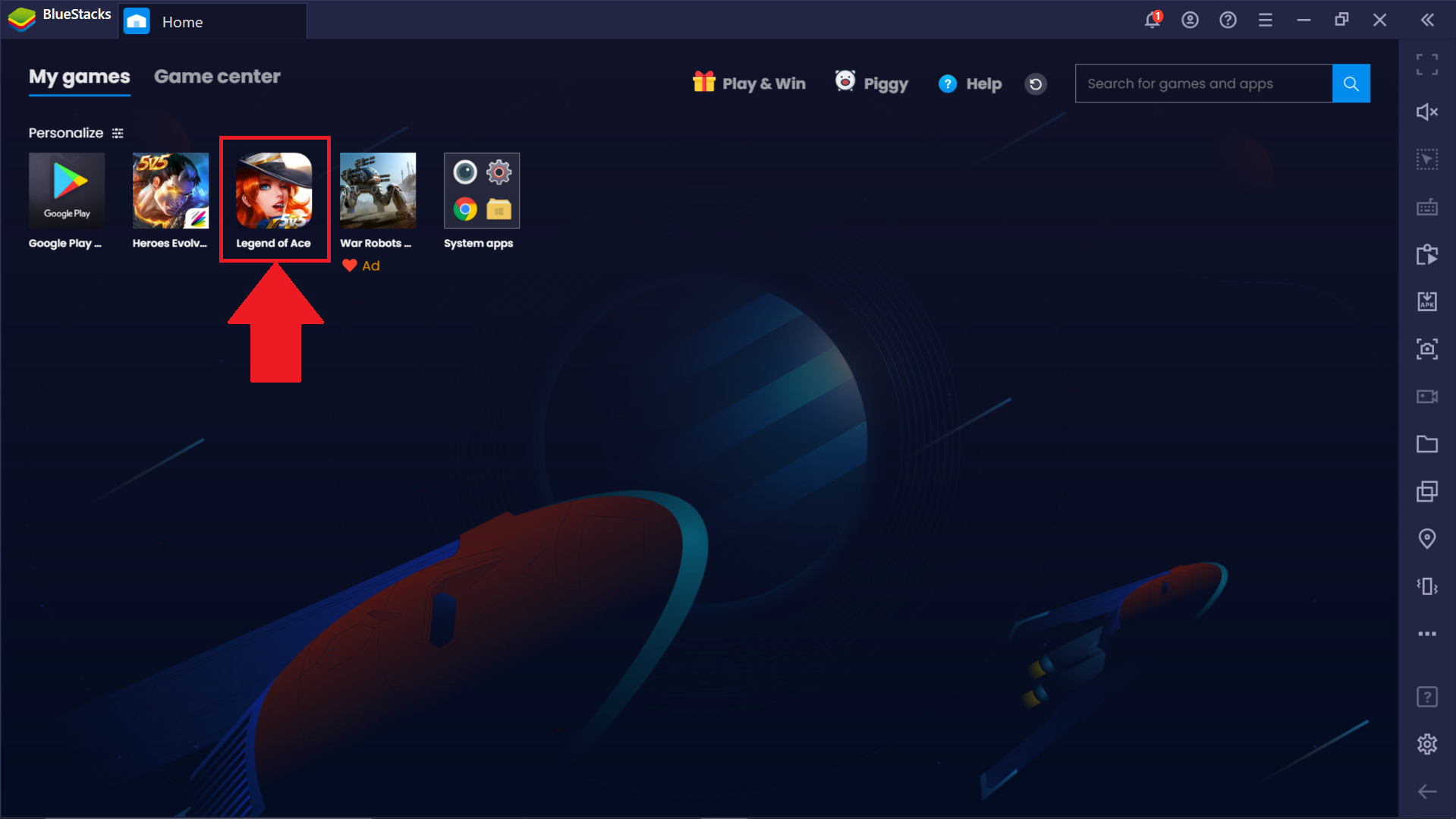Open the Google Play Store app
This screenshot has height=819, width=1456.
67,191
